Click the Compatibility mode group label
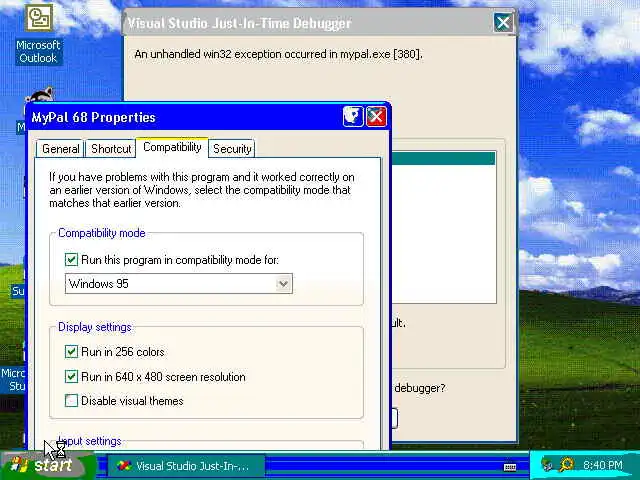This screenshot has width=640, height=480. pos(102,233)
